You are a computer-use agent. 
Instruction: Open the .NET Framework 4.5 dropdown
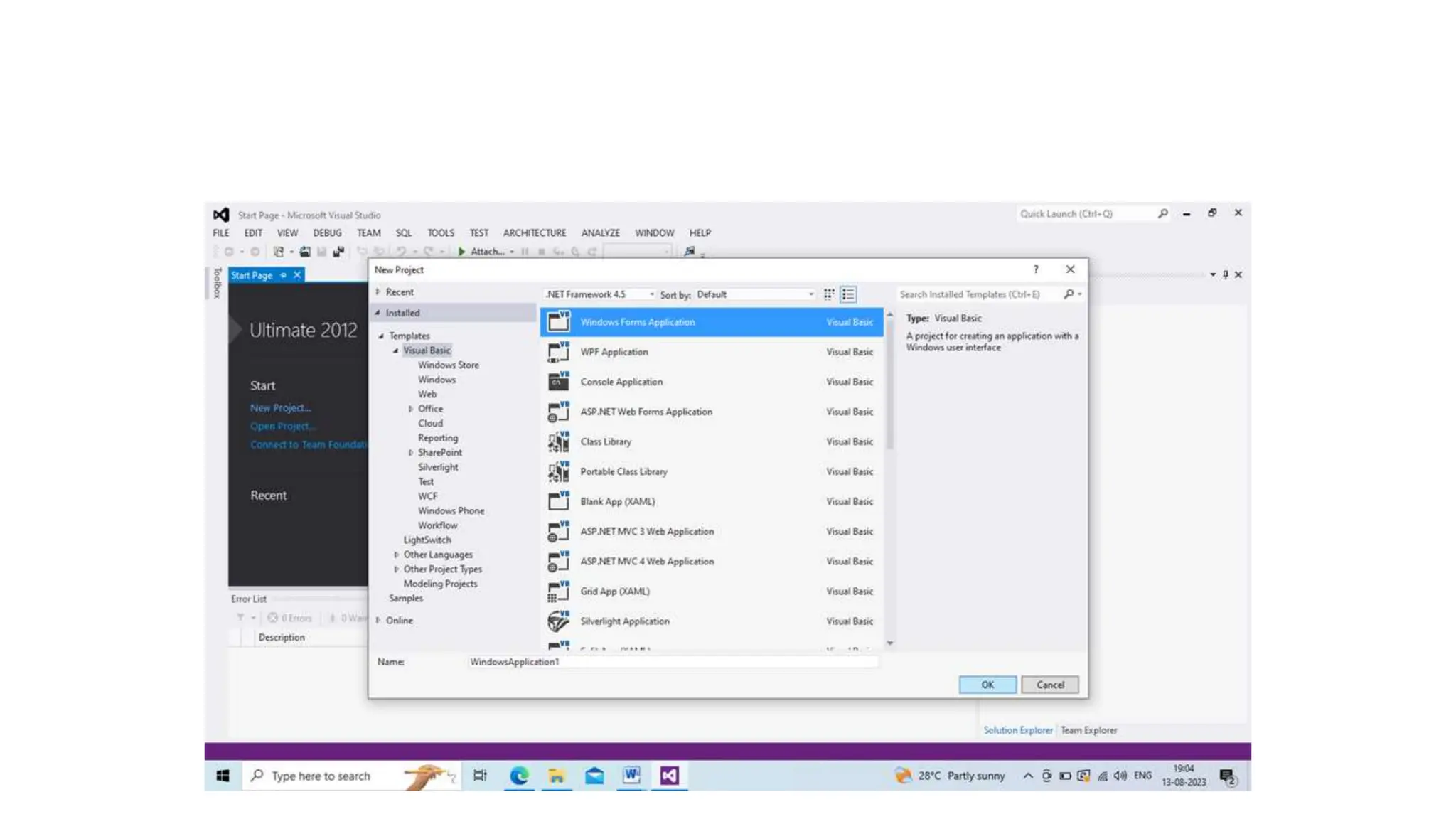599,294
